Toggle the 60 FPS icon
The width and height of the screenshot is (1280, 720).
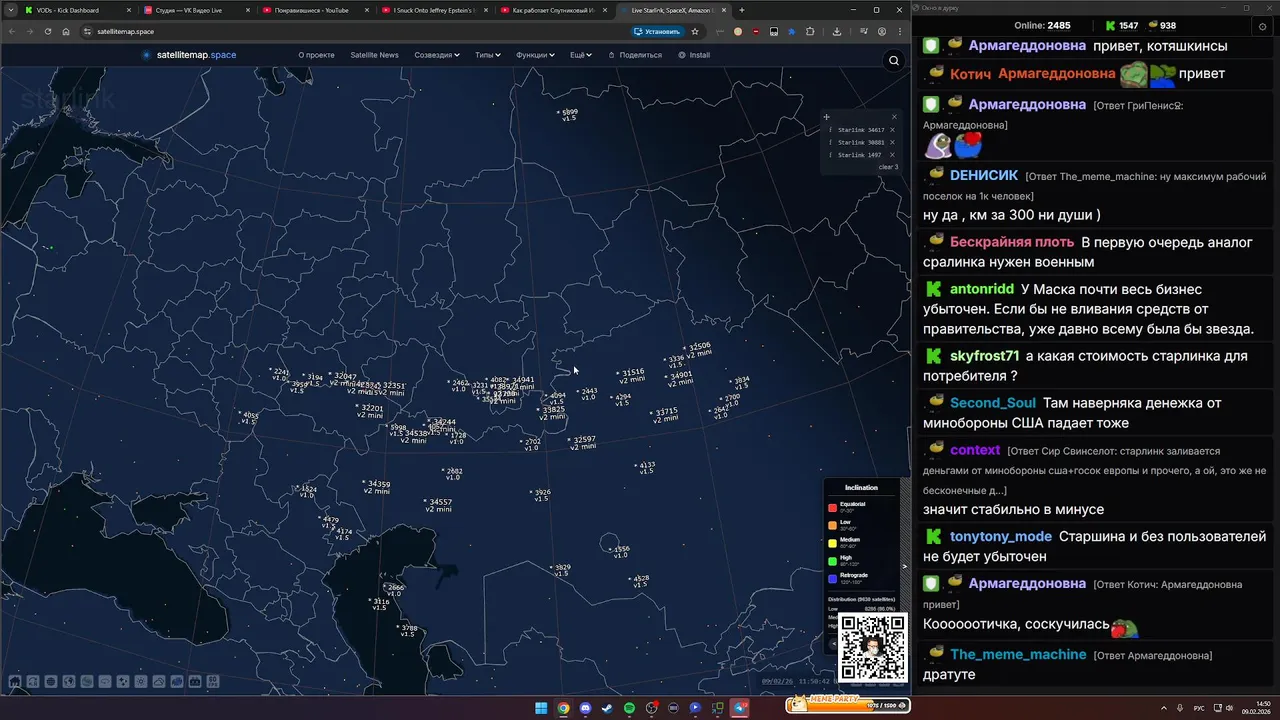click(x=213, y=682)
